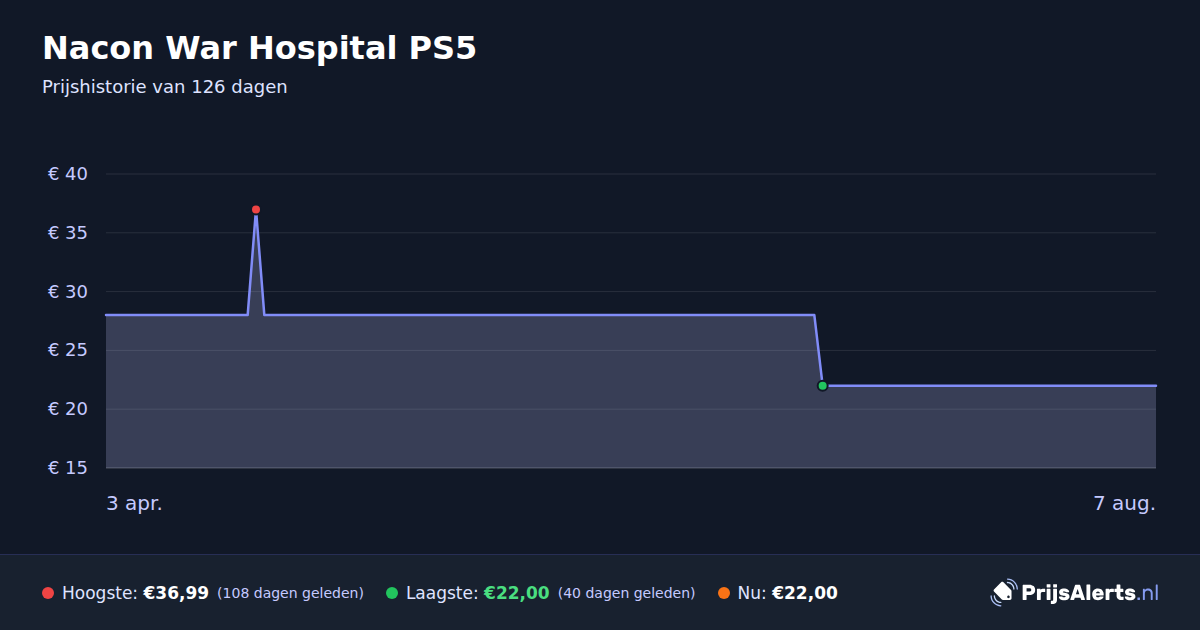This screenshot has width=1200, height=630.
Task: Click the € 35 axis label
Action: click(x=68, y=233)
